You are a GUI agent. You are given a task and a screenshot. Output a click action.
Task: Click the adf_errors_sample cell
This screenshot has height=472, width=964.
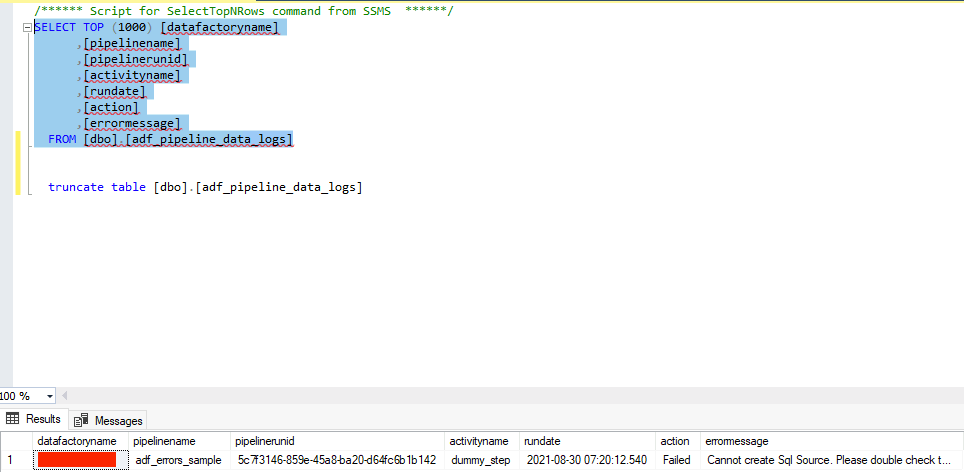tap(178, 460)
